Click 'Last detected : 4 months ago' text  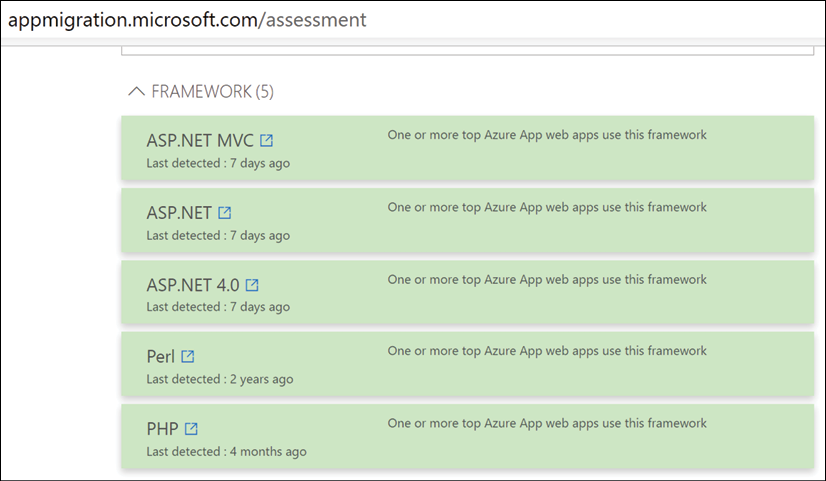[227, 451]
